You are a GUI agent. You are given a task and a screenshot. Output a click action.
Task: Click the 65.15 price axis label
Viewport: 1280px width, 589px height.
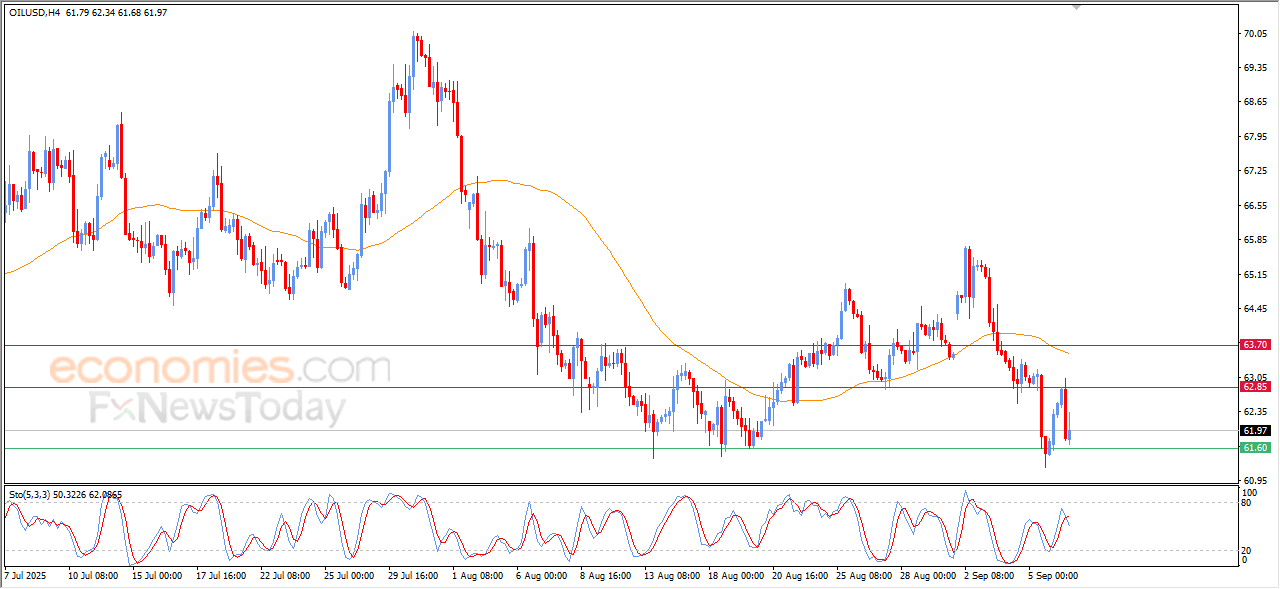pos(1257,275)
